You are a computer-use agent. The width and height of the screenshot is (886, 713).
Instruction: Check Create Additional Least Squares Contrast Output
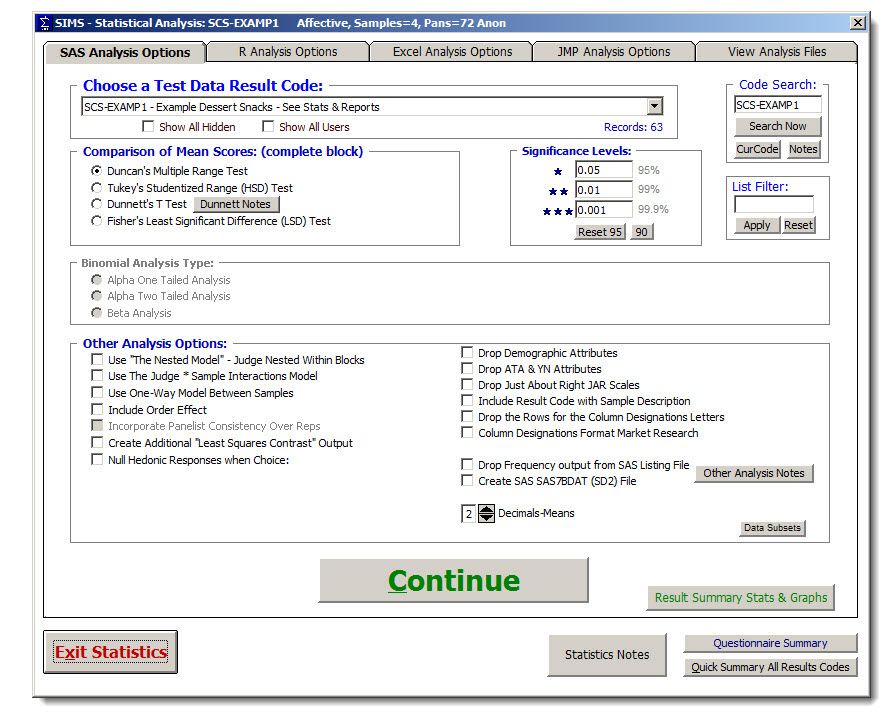click(97, 442)
